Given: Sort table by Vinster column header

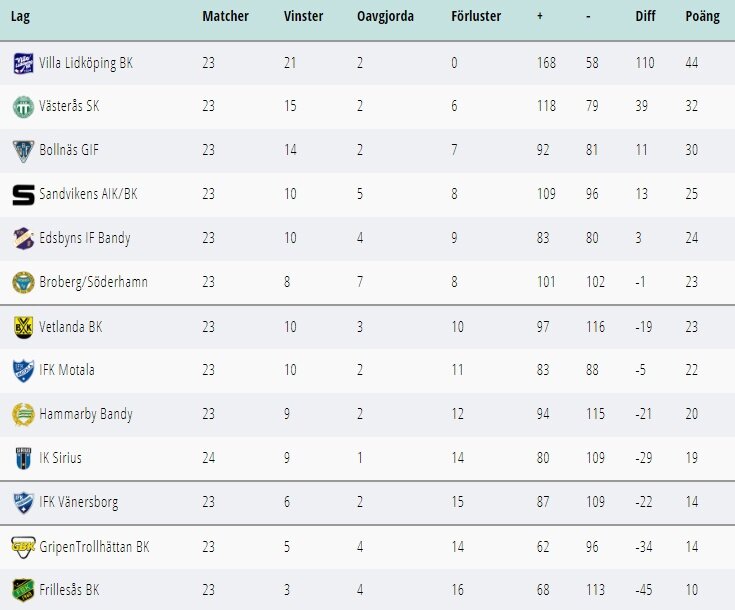Looking at the screenshot, I should click(x=303, y=16).
